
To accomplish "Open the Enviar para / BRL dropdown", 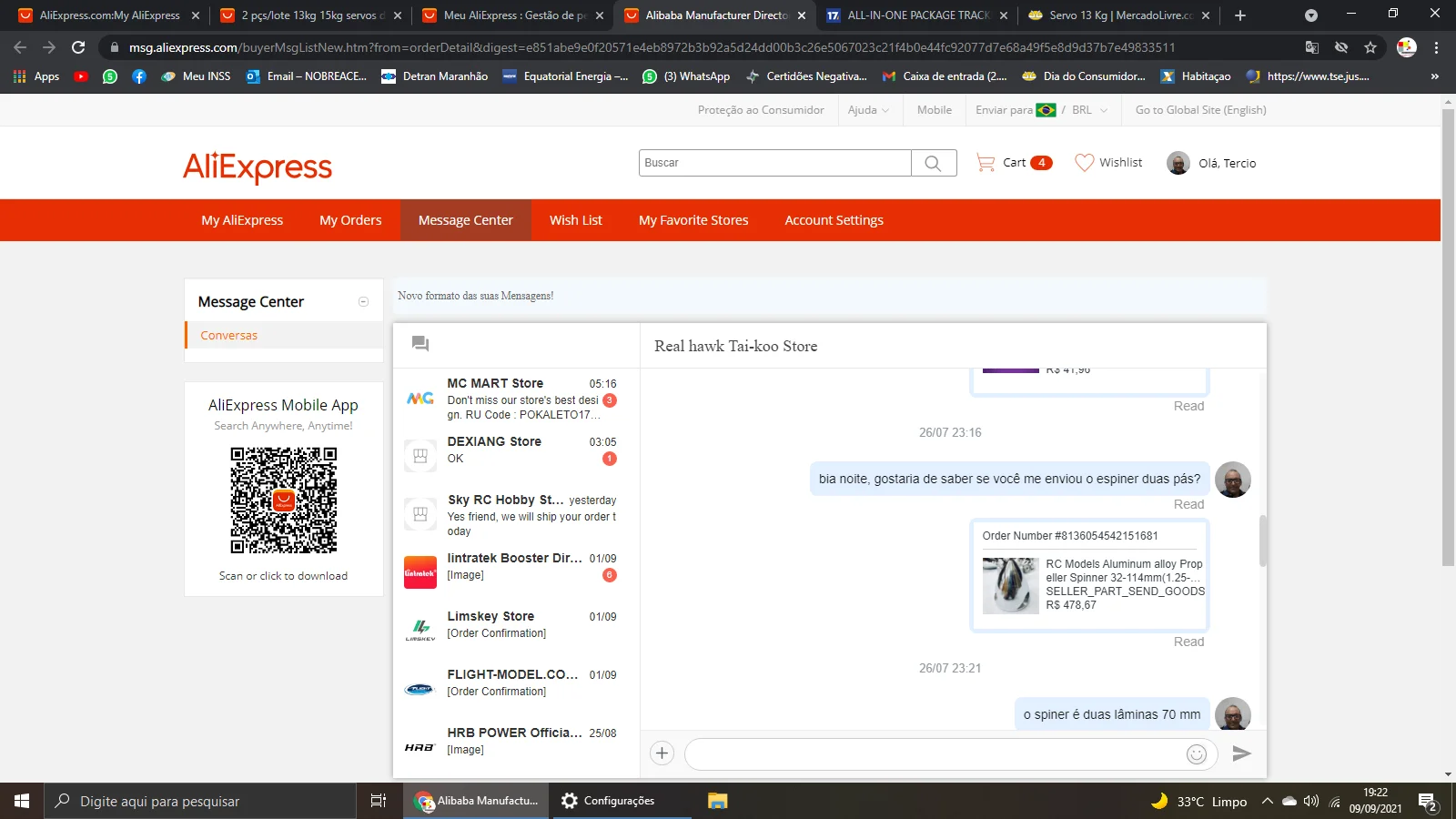I will pyautogui.click(x=1042, y=110).
